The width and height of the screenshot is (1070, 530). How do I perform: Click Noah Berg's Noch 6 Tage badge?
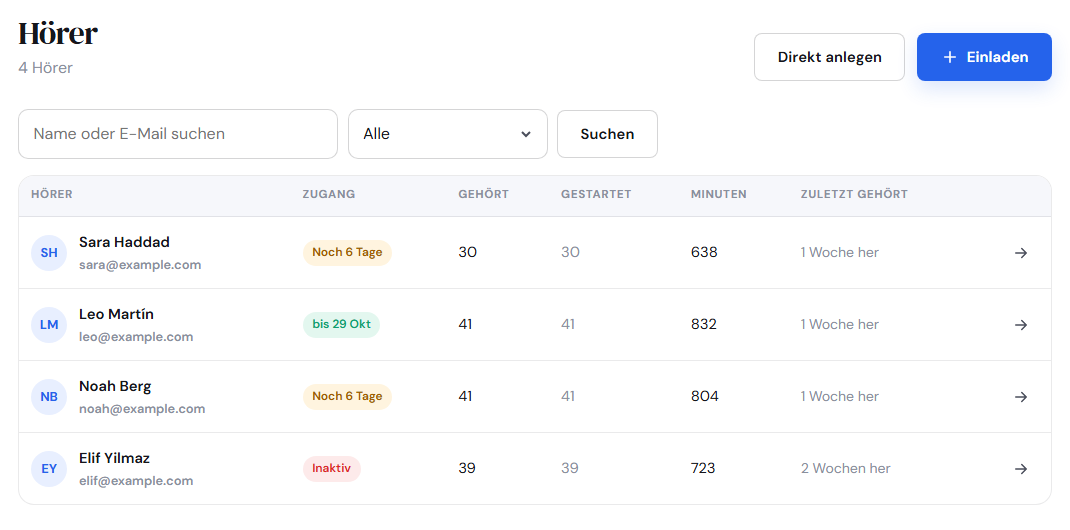(347, 396)
